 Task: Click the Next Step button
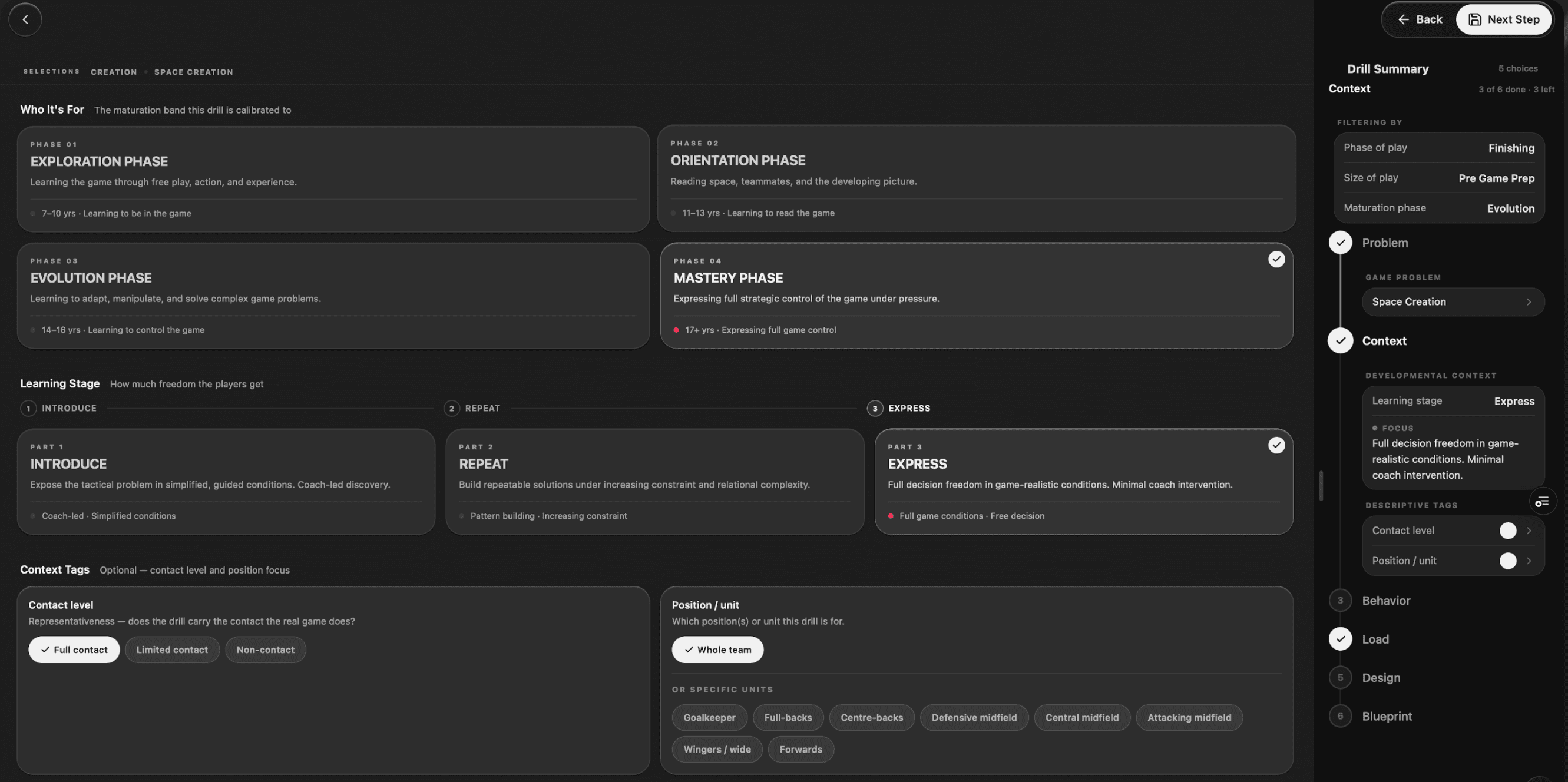coord(1503,19)
